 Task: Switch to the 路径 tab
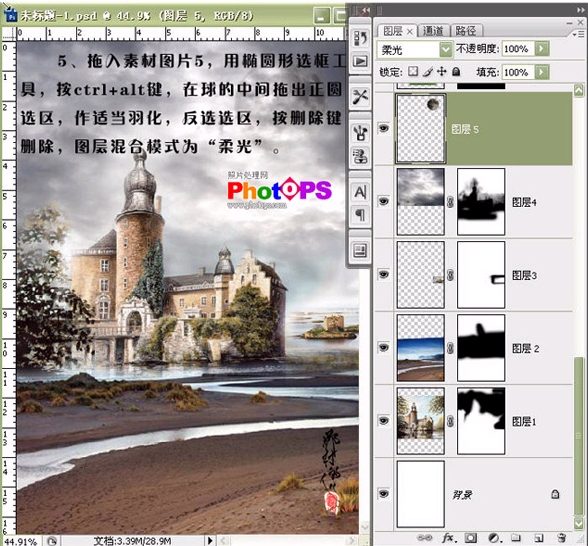[x=466, y=30]
